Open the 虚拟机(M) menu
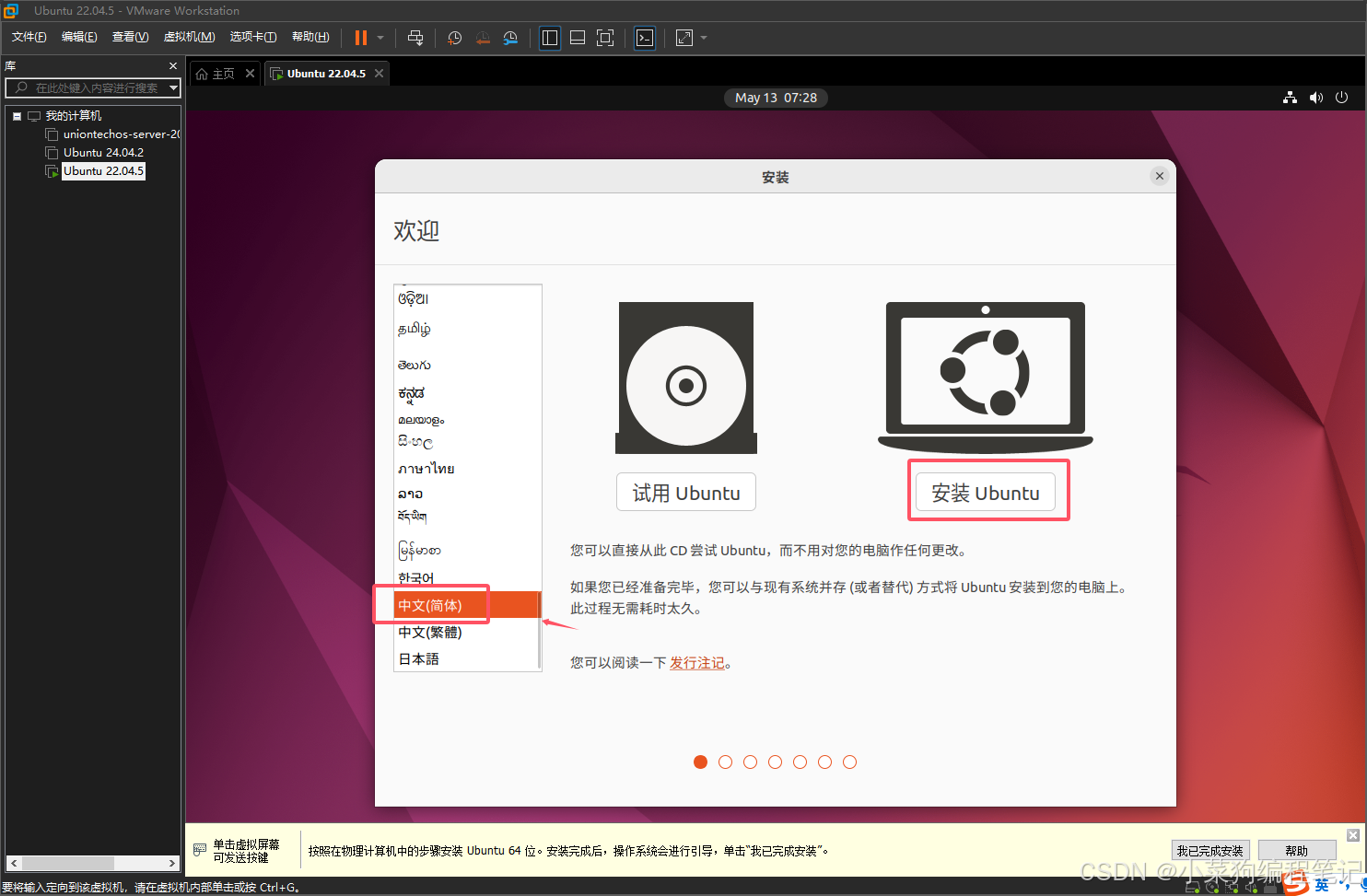Viewport: 1367px width, 896px height. coord(189,37)
